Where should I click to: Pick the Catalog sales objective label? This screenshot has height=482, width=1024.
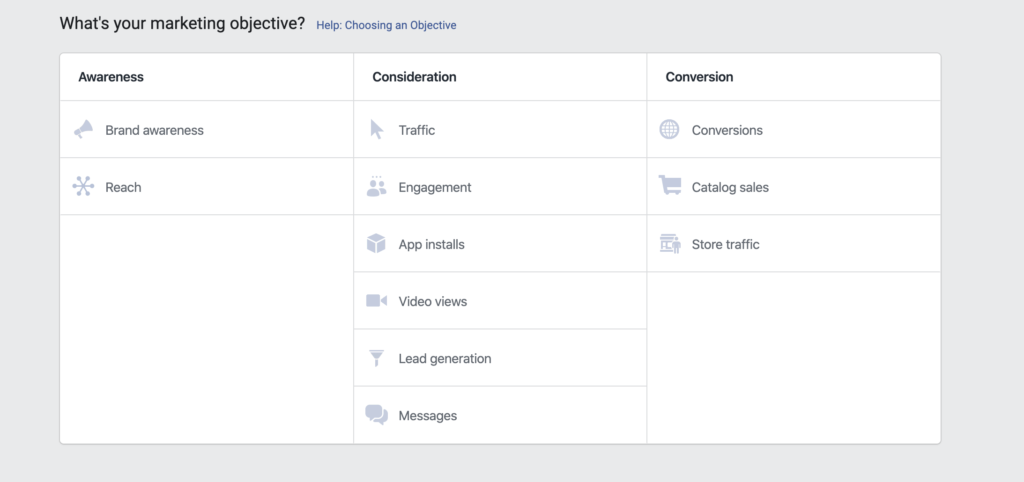[x=730, y=187]
